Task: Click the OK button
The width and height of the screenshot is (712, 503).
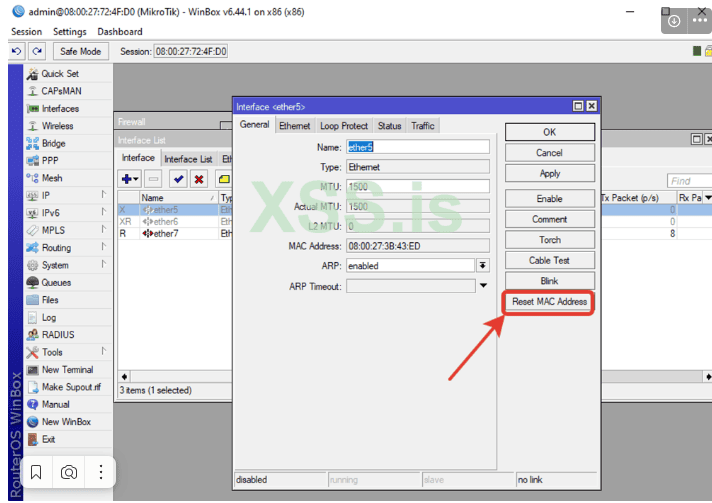Action: point(549,132)
